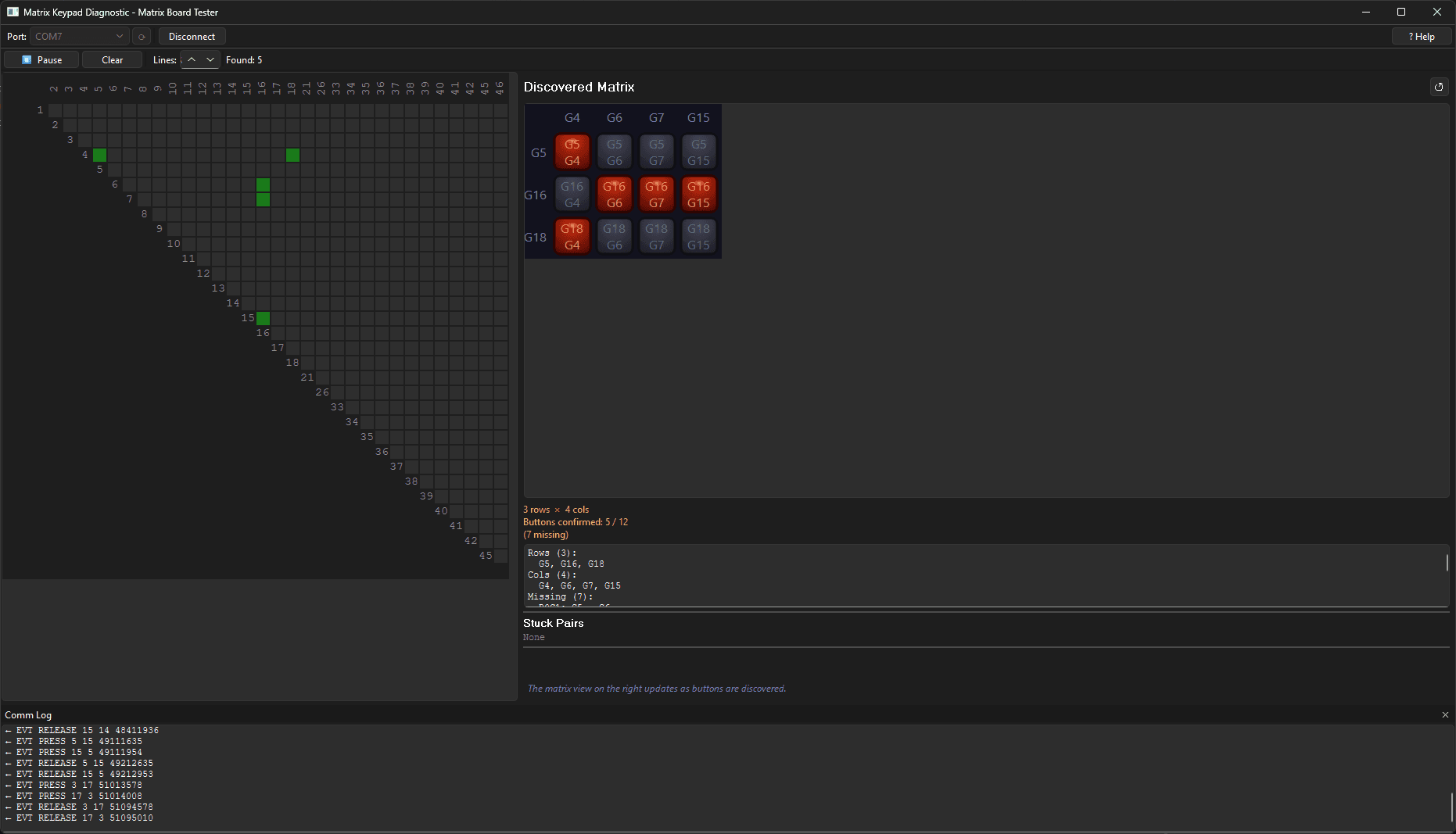The image size is (1456, 834).
Task: Click the reset icon beside Discovered Matrix
Action: (1439, 87)
